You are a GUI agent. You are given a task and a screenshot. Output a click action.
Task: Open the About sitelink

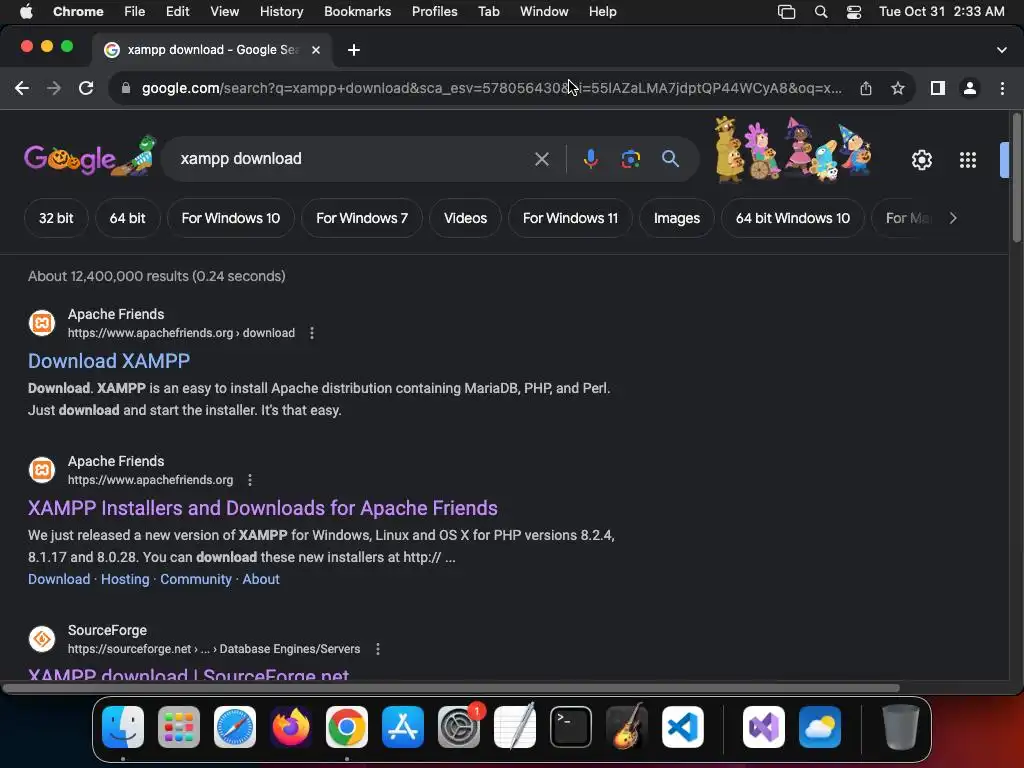(261, 579)
